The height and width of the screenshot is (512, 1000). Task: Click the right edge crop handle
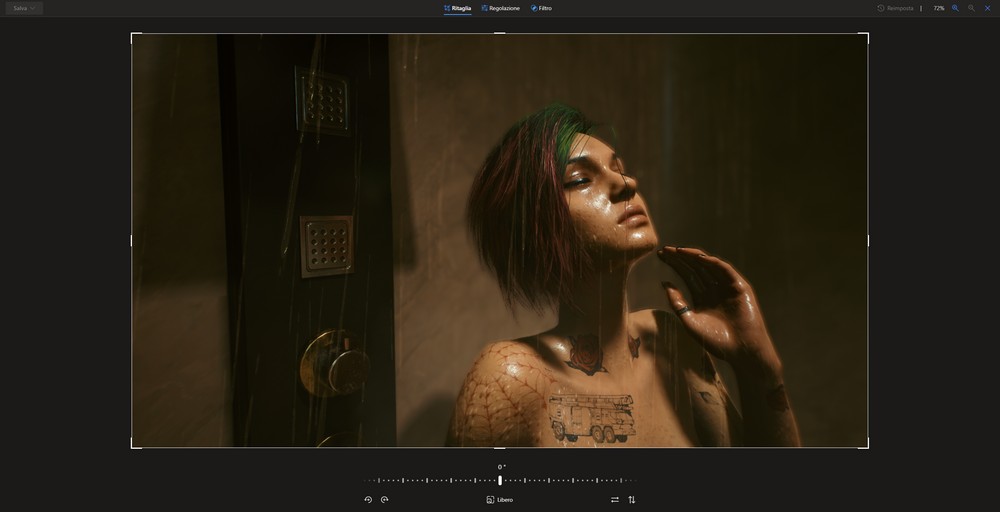(x=867, y=241)
